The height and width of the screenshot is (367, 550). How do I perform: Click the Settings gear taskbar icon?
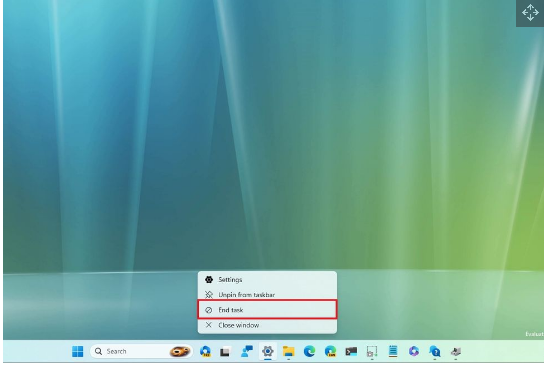pos(268,351)
